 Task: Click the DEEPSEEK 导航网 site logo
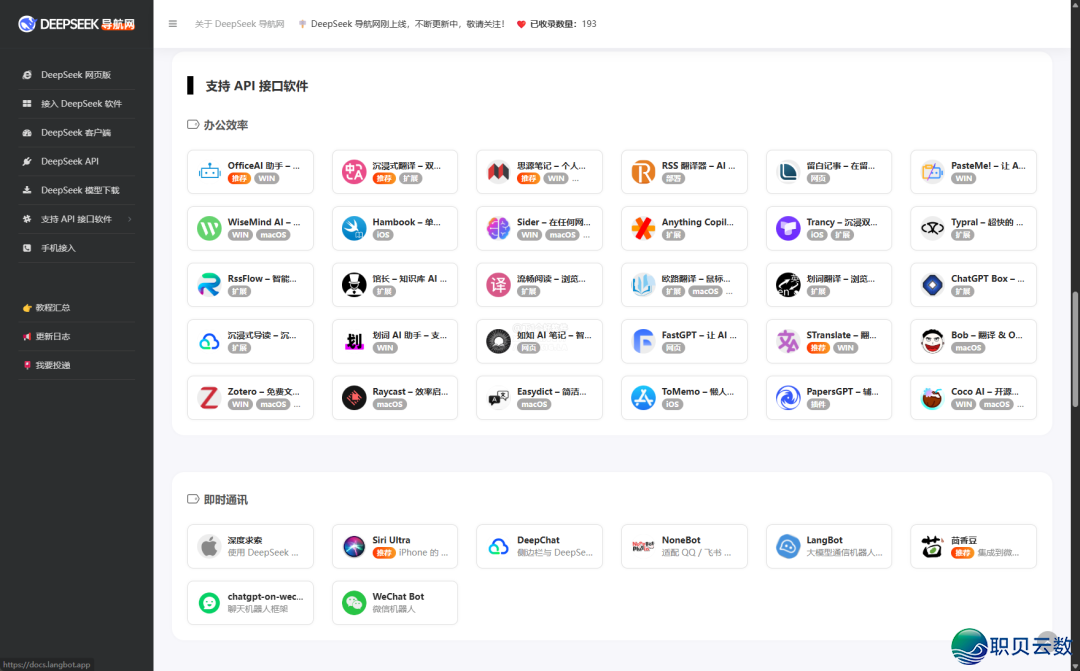(76, 24)
